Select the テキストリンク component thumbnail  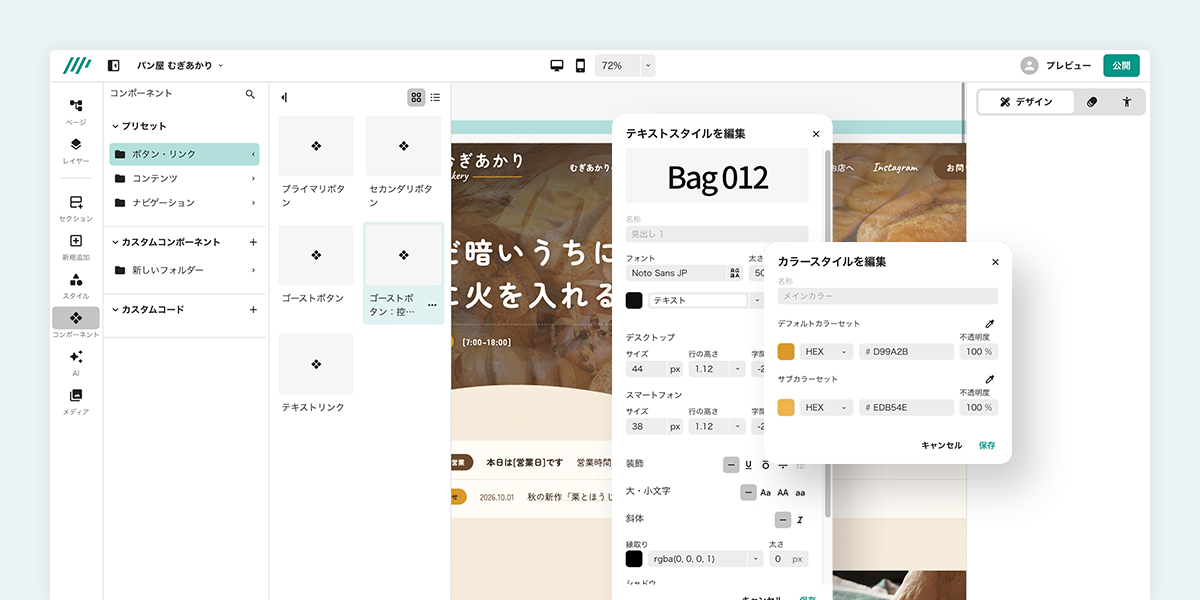pos(316,364)
